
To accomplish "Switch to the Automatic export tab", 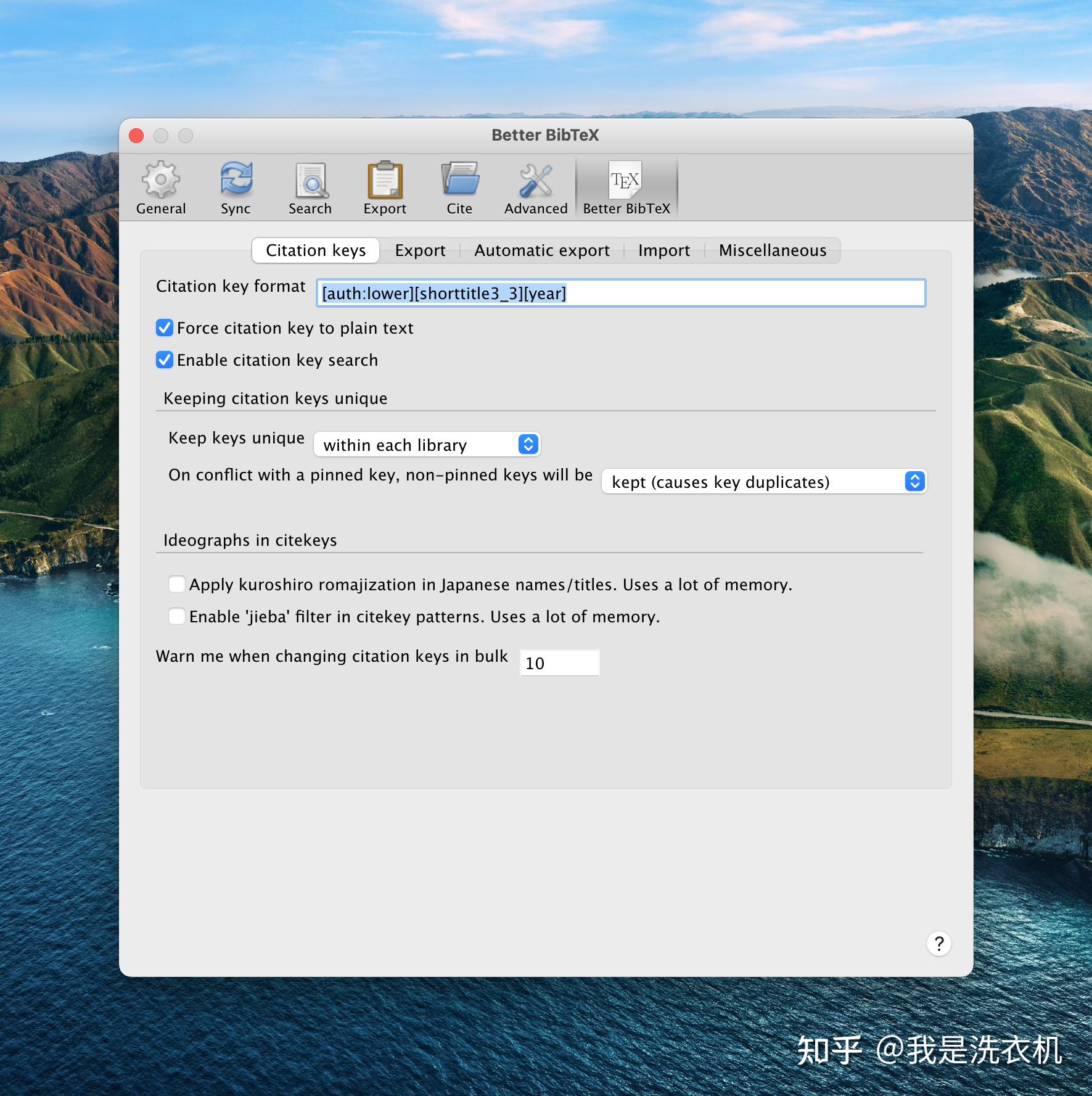I will pos(541,250).
